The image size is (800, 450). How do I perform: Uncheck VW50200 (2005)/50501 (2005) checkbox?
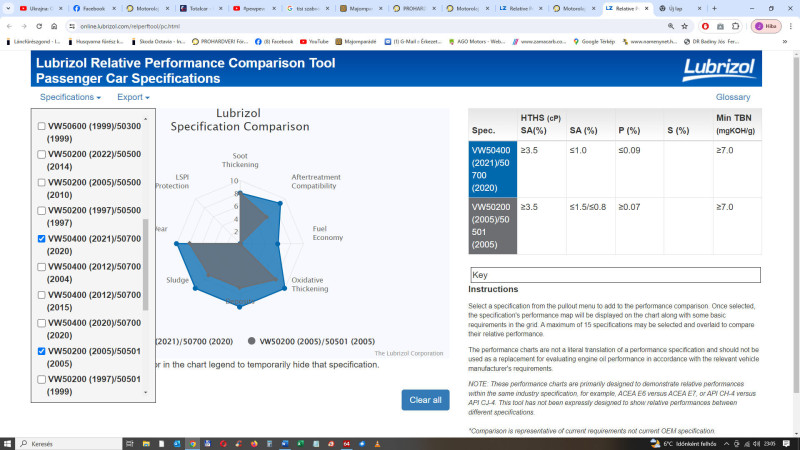(41, 351)
